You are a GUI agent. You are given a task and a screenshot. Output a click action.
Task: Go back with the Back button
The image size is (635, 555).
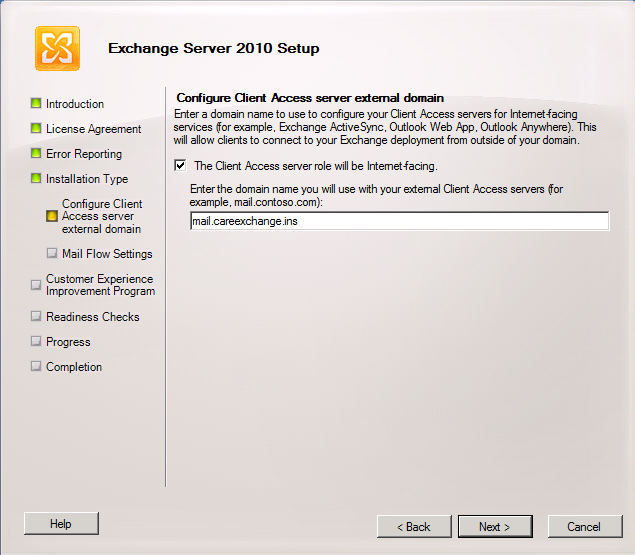(414, 527)
